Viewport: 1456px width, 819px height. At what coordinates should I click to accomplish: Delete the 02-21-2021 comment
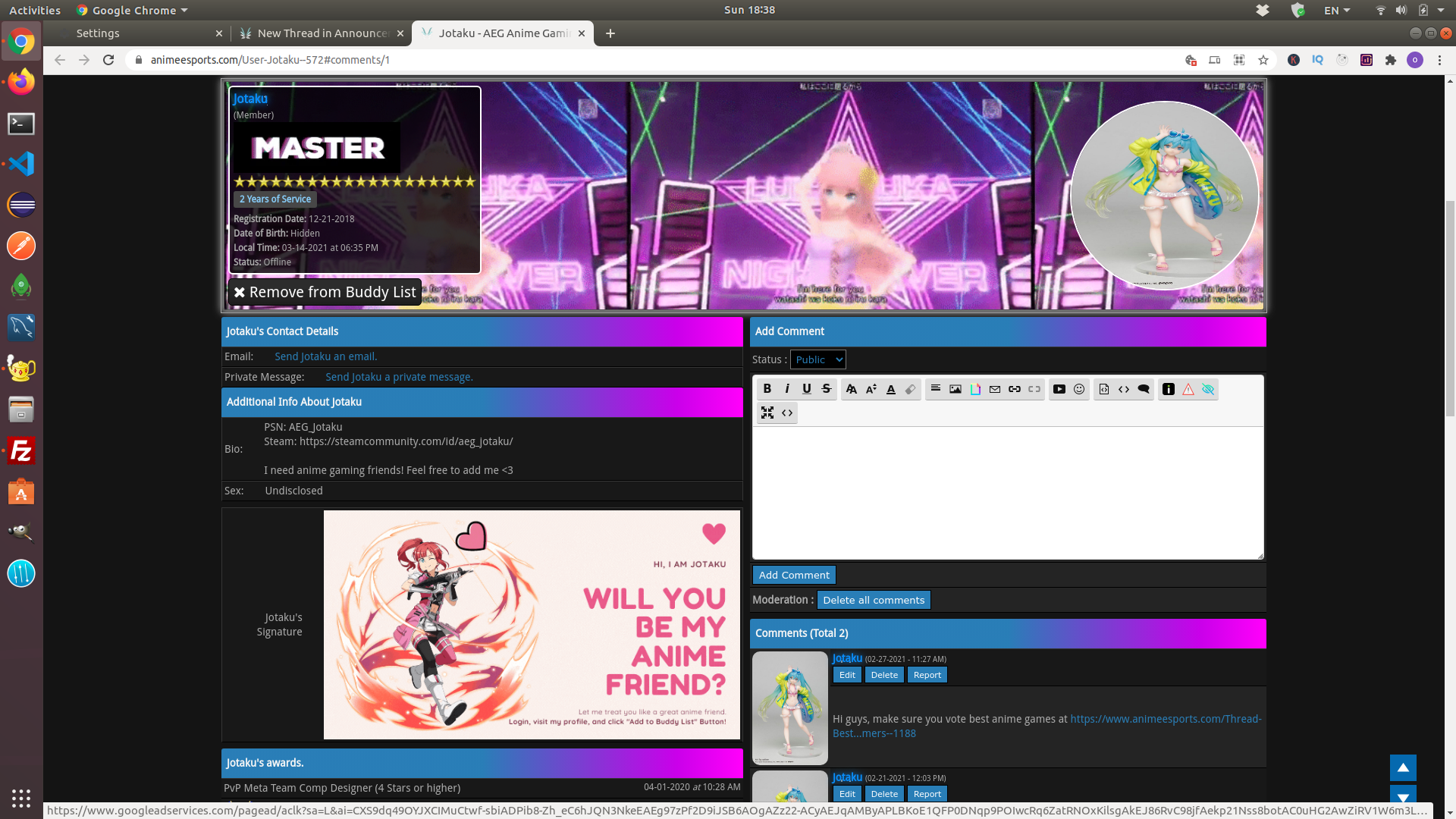click(x=884, y=794)
